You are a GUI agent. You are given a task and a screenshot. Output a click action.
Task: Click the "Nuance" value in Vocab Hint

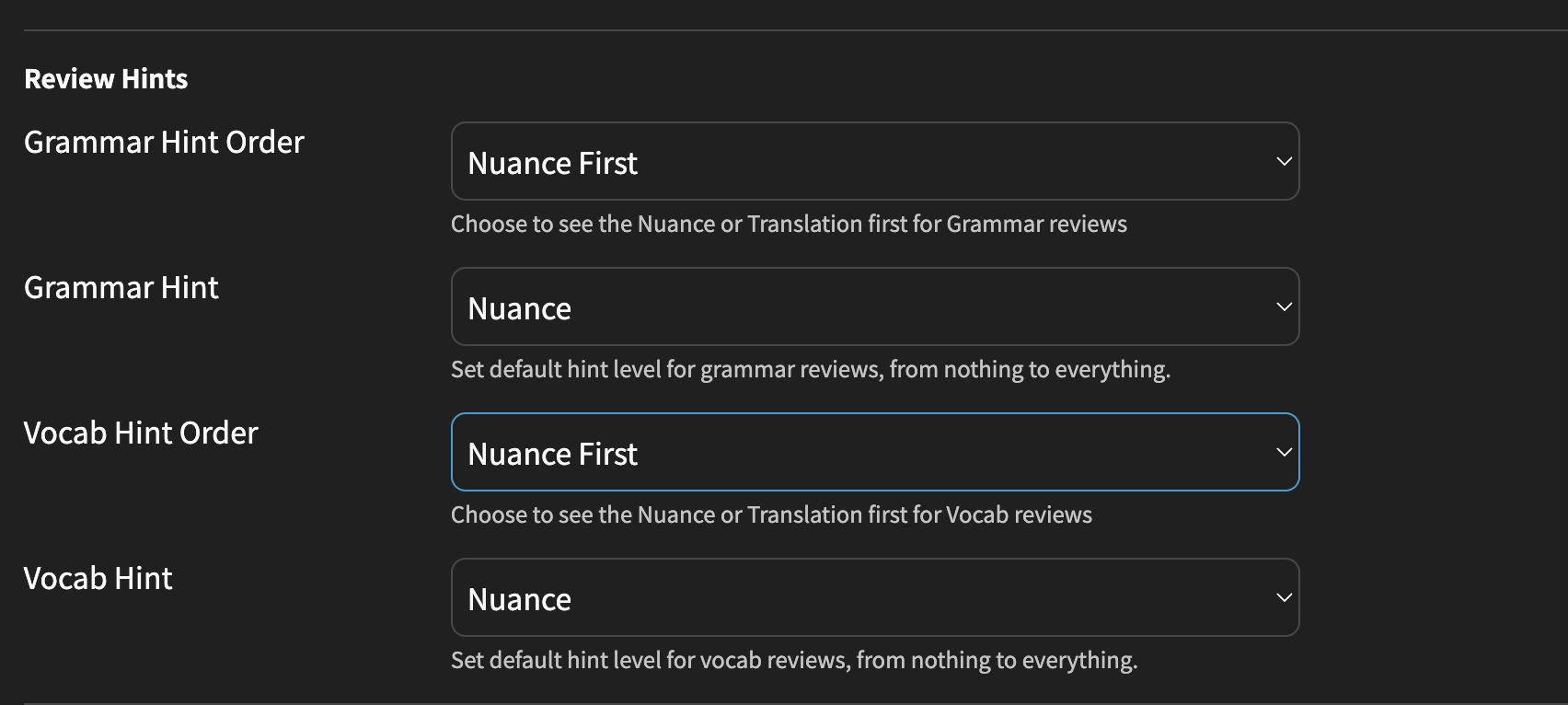[x=519, y=600]
